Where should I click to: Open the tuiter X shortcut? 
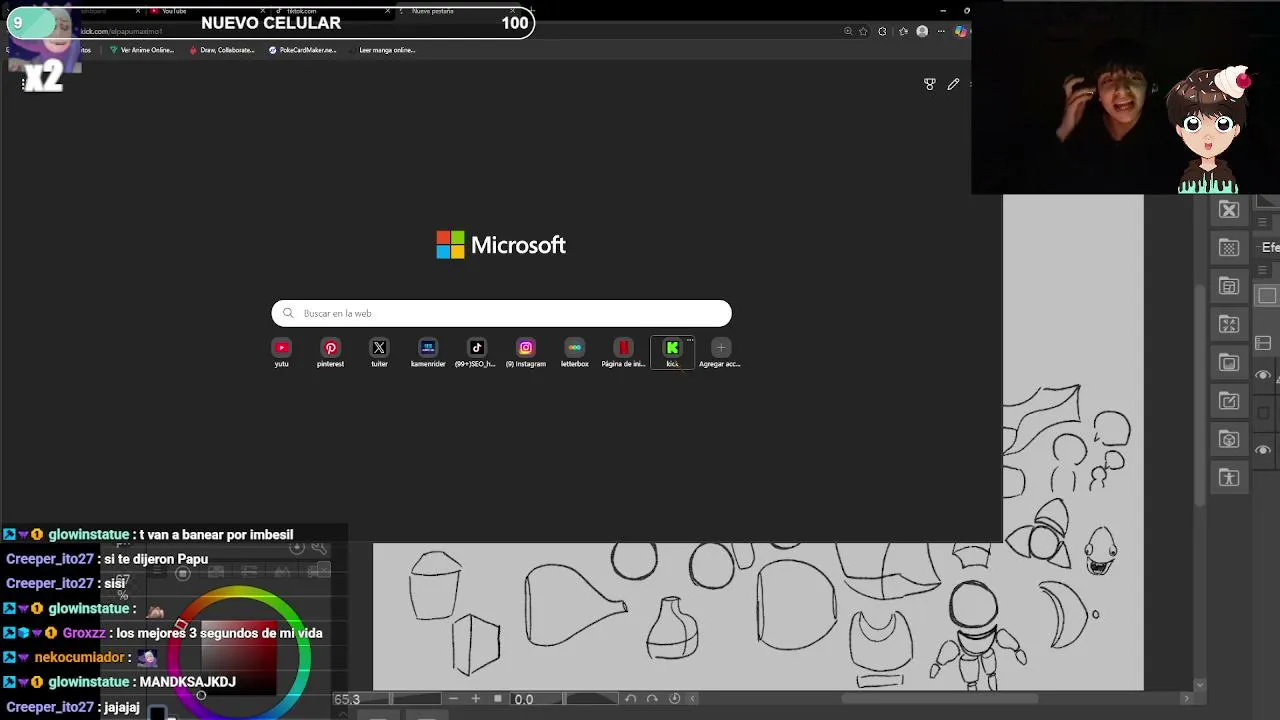[x=379, y=352]
